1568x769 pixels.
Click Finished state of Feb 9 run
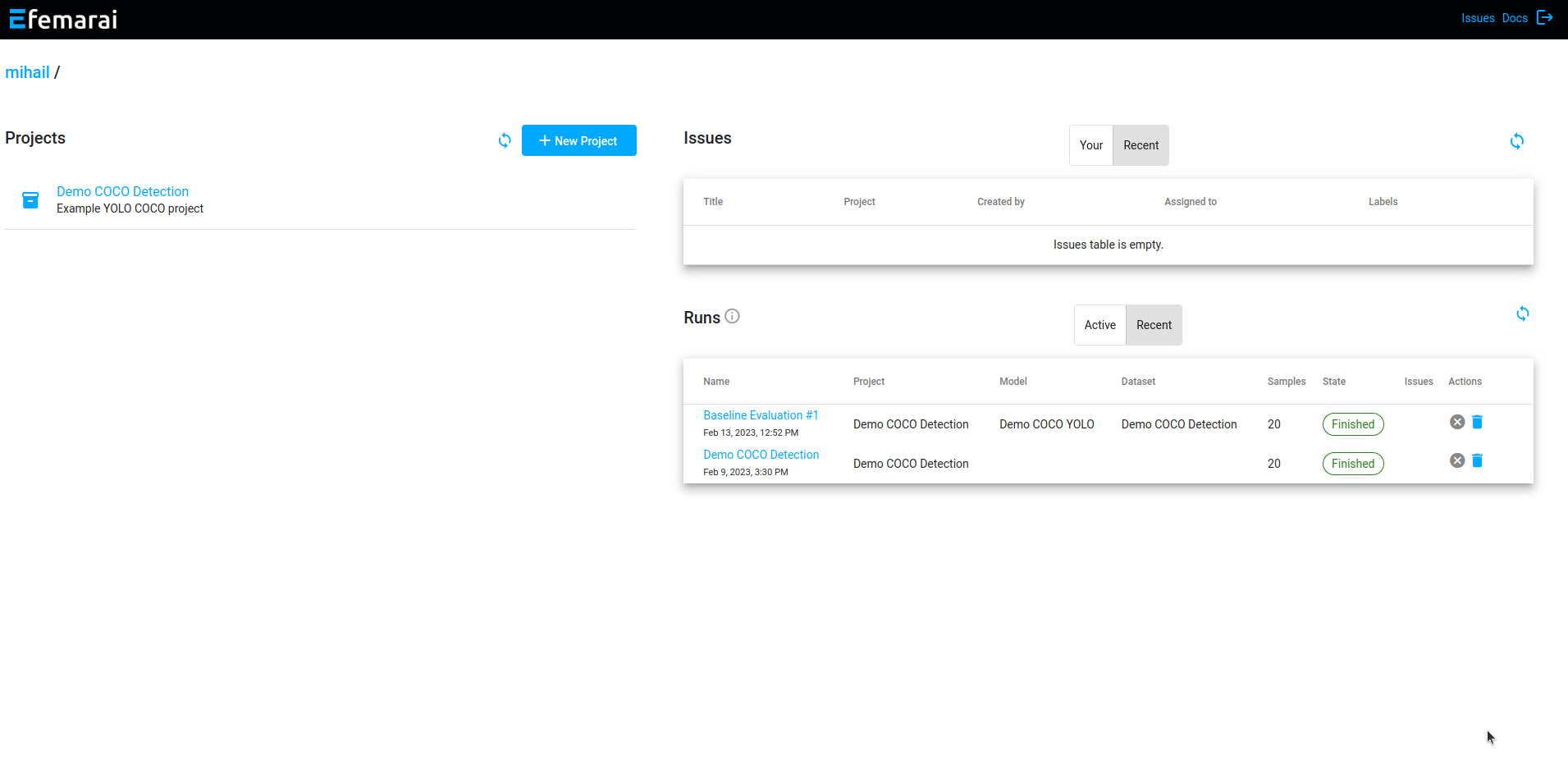click(x=1353, y=464)
